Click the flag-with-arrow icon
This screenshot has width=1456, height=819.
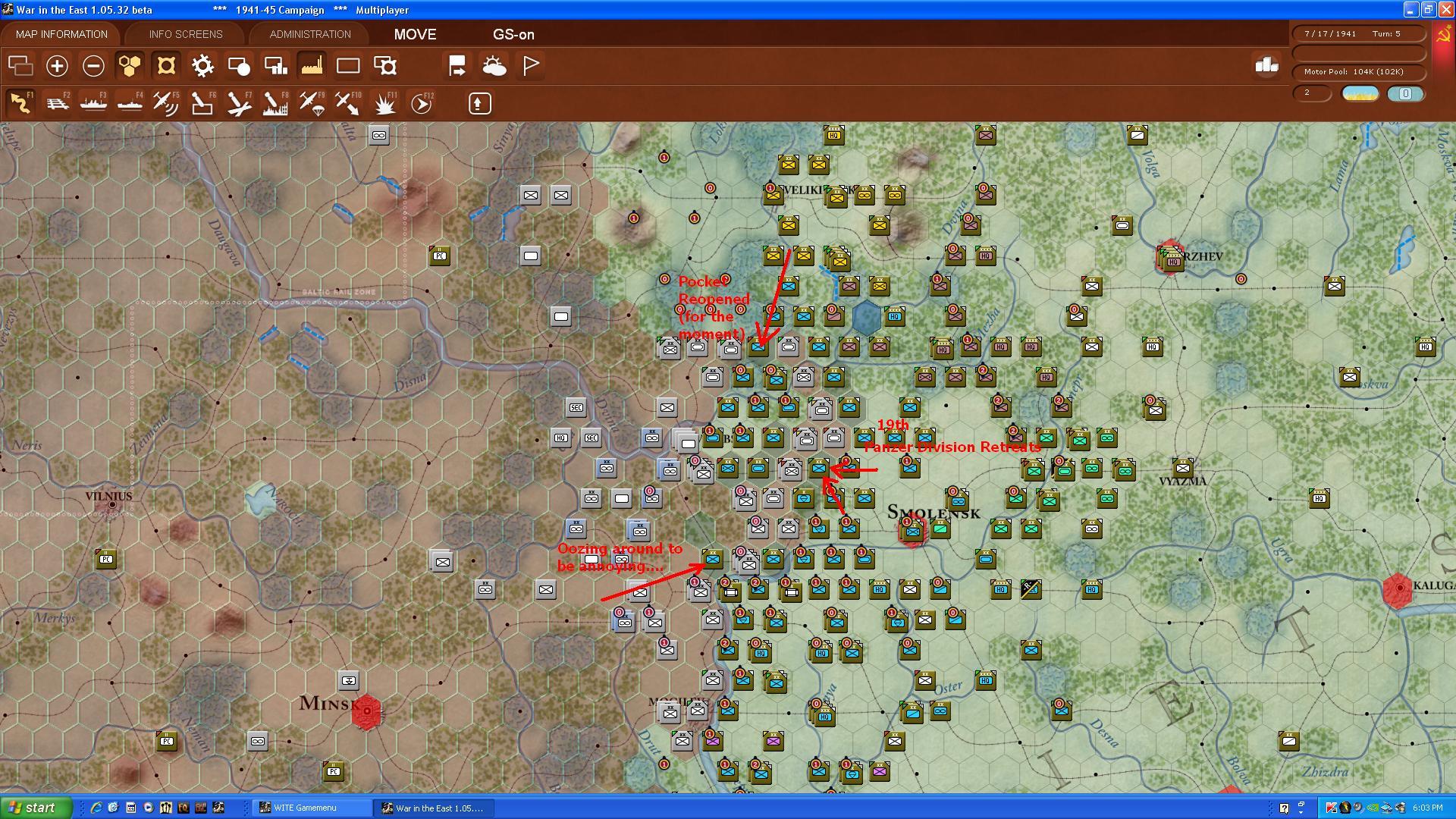pyautogui.click(x=457, y=66)
